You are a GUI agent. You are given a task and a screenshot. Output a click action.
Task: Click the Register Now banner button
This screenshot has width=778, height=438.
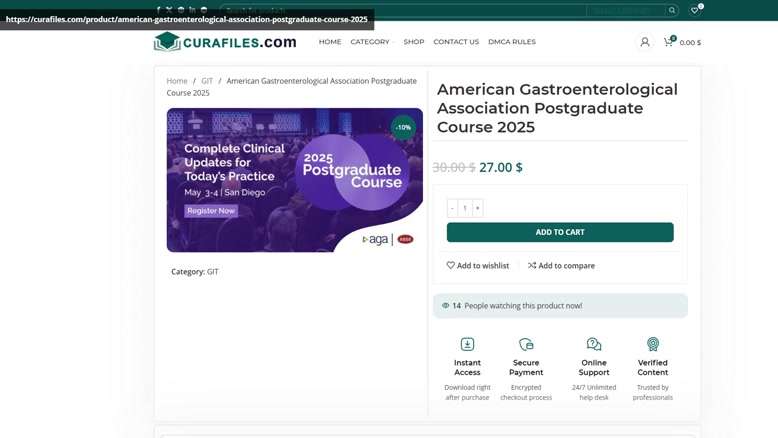211,211
